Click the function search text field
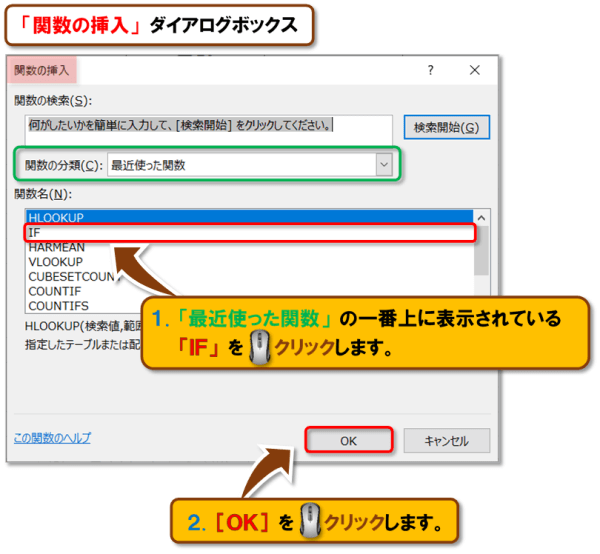 point(209,130)
